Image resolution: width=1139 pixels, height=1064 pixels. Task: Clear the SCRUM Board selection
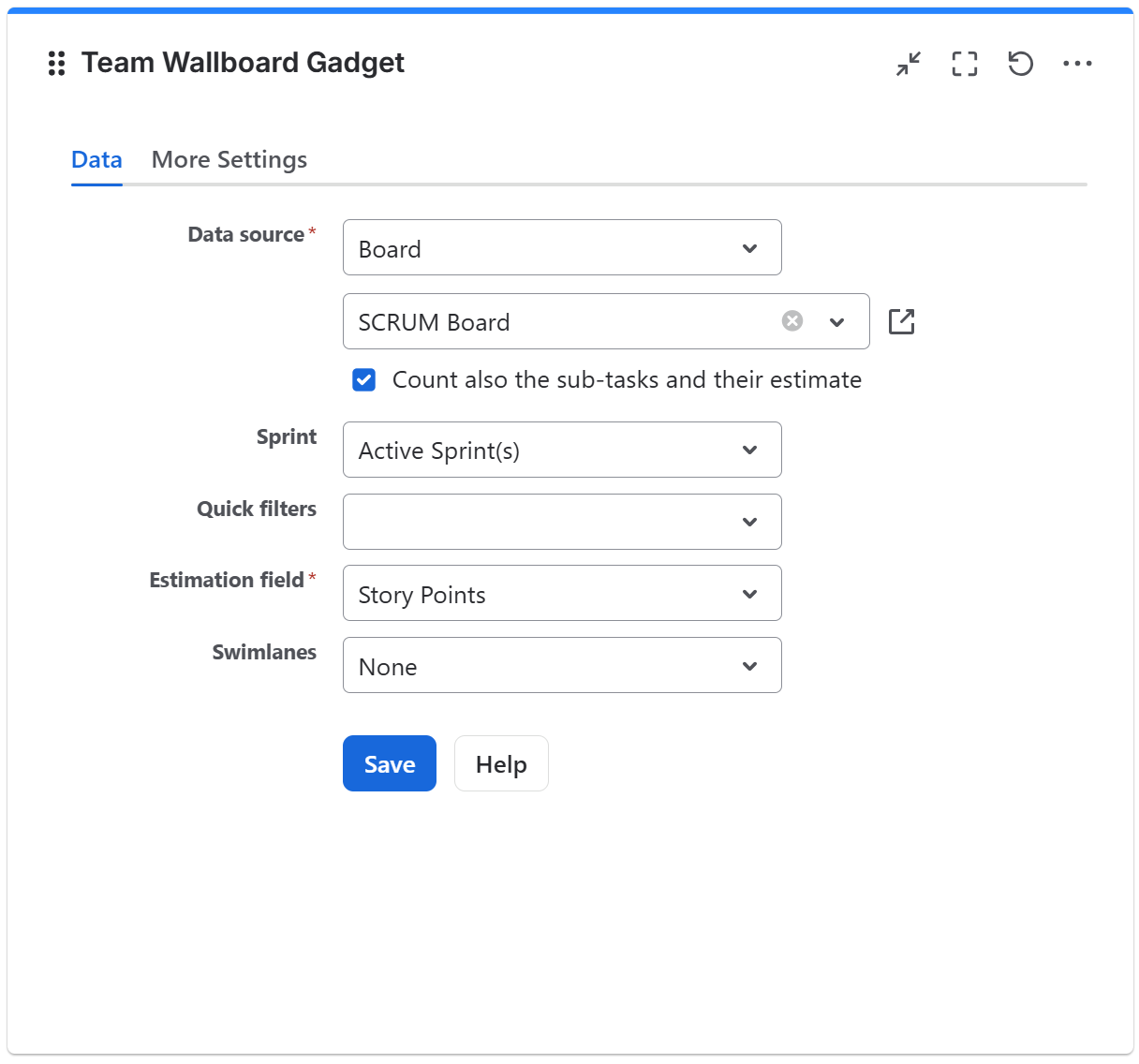[792, 321]
